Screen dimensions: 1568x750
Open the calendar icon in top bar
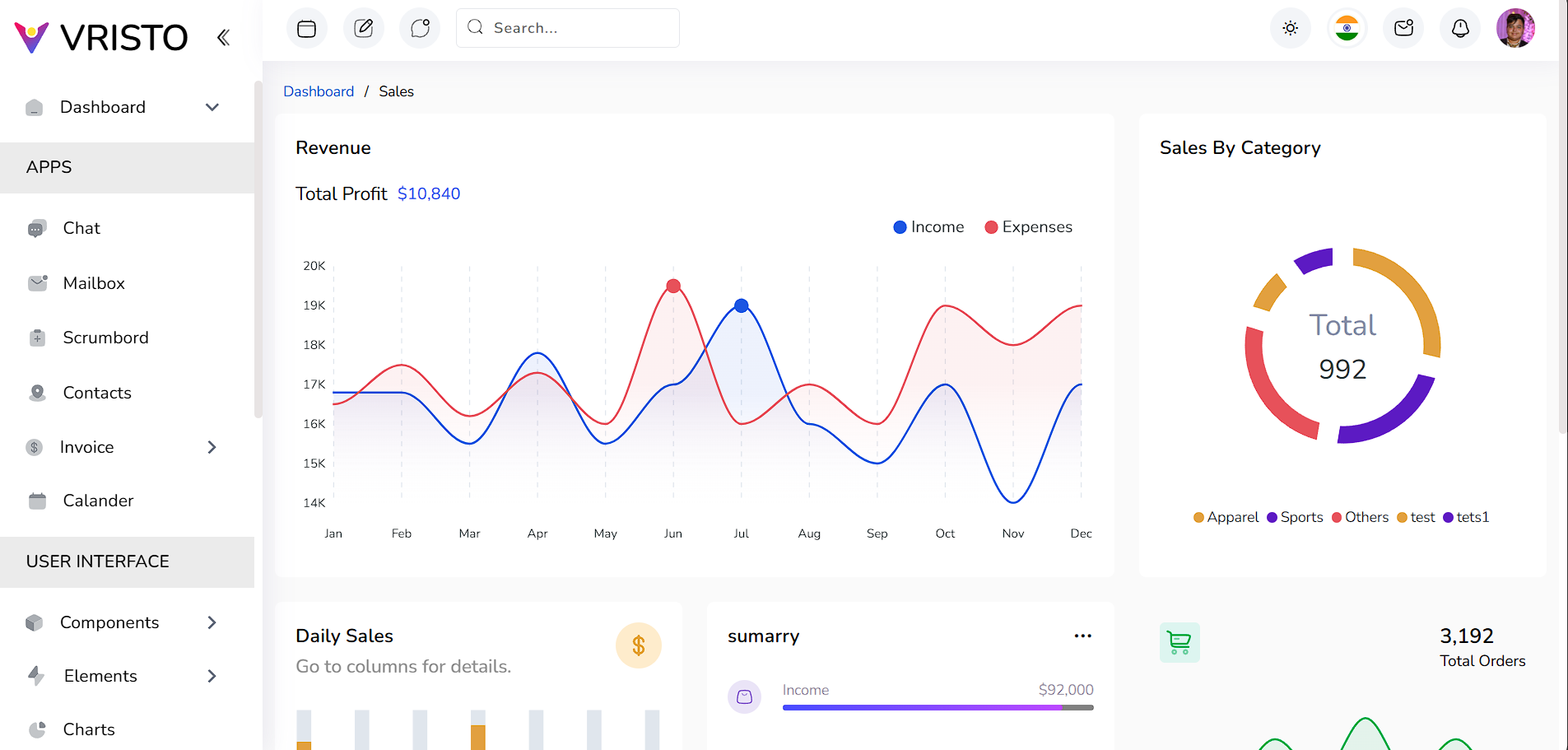point(306,29)
